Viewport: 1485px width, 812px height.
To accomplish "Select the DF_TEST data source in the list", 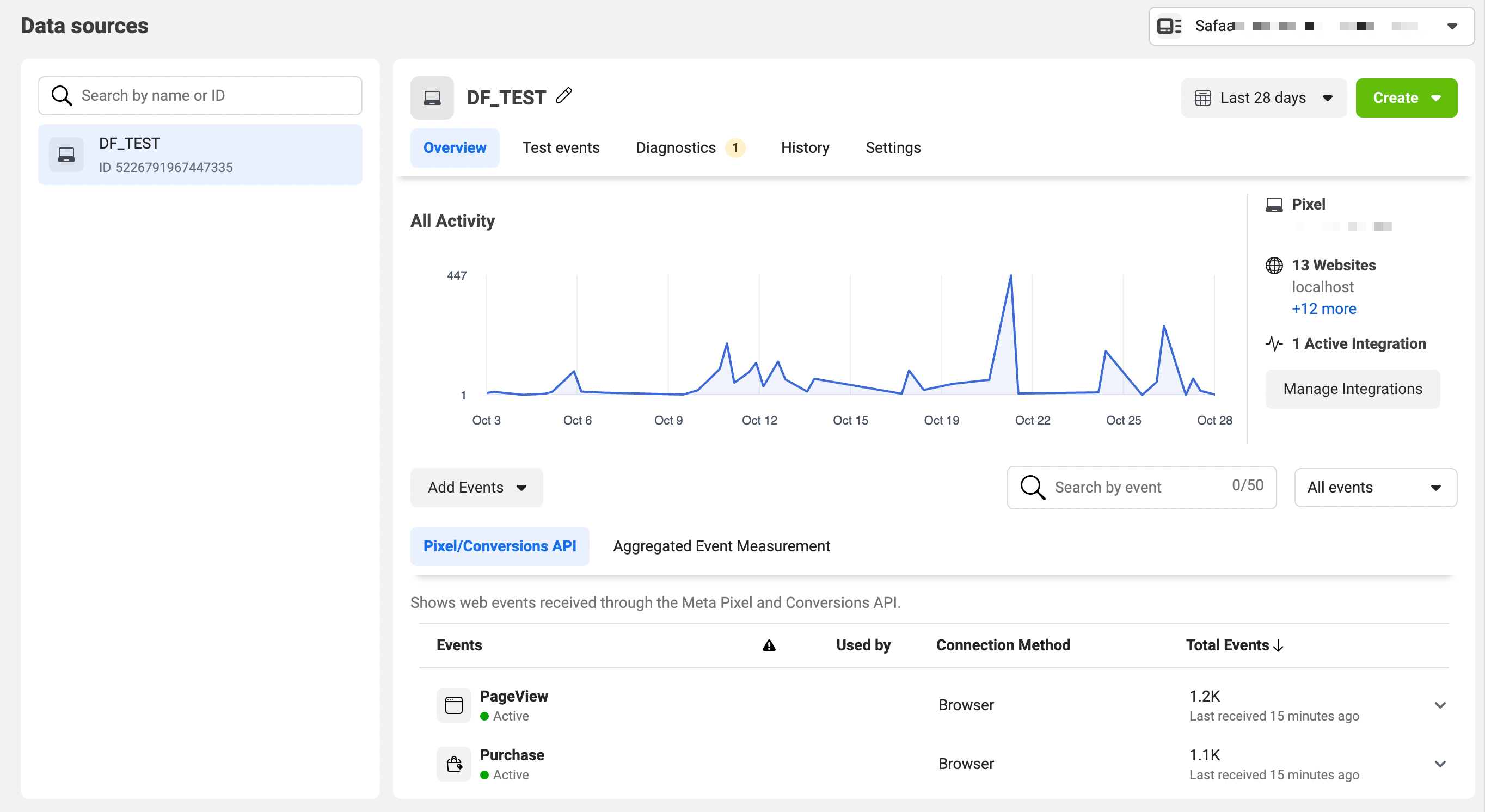I will (x=200, y=155).
